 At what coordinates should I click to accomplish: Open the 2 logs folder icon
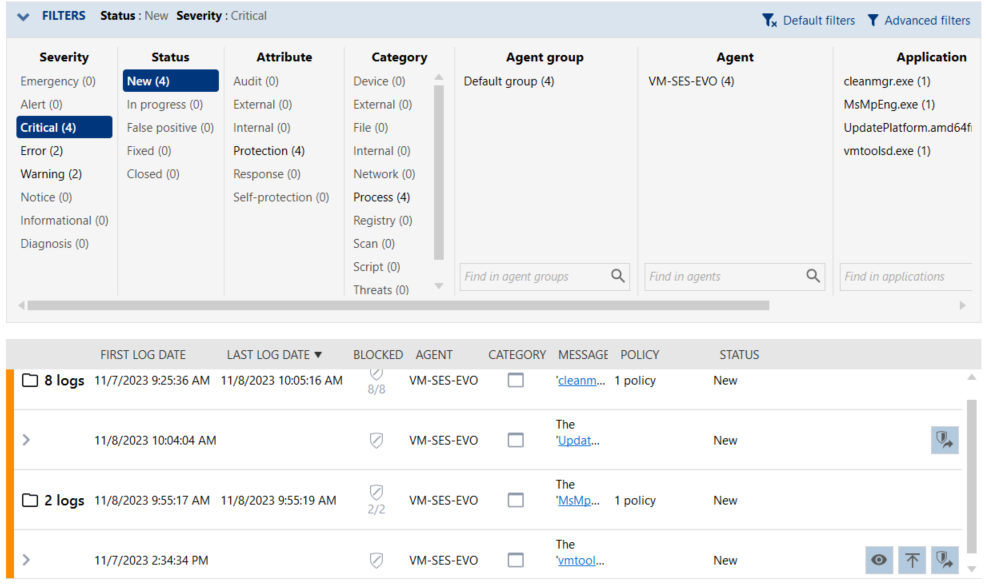point(30,500)
